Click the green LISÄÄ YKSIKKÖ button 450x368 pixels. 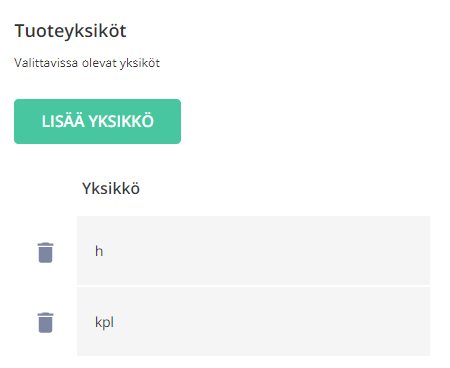(x=97, y=121)
